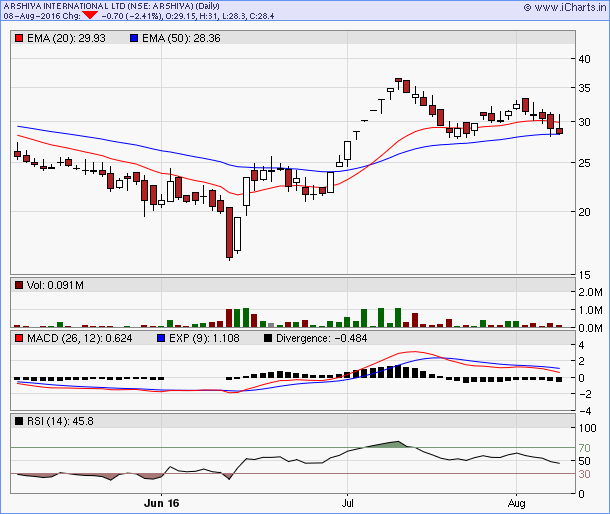
Task: Click the RSI axis label 100
Action: (587, 428)
